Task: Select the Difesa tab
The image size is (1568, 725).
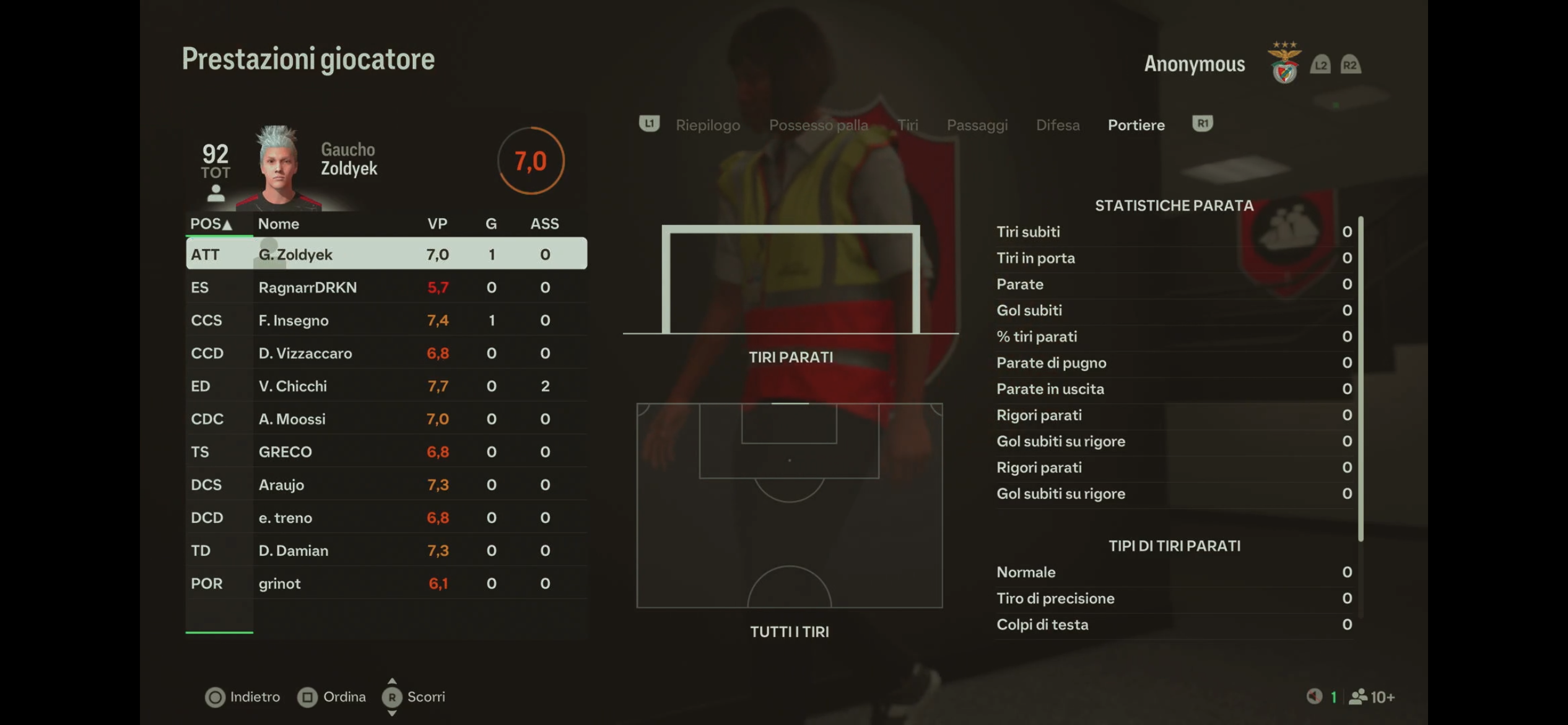Action: pos(1058,125)
